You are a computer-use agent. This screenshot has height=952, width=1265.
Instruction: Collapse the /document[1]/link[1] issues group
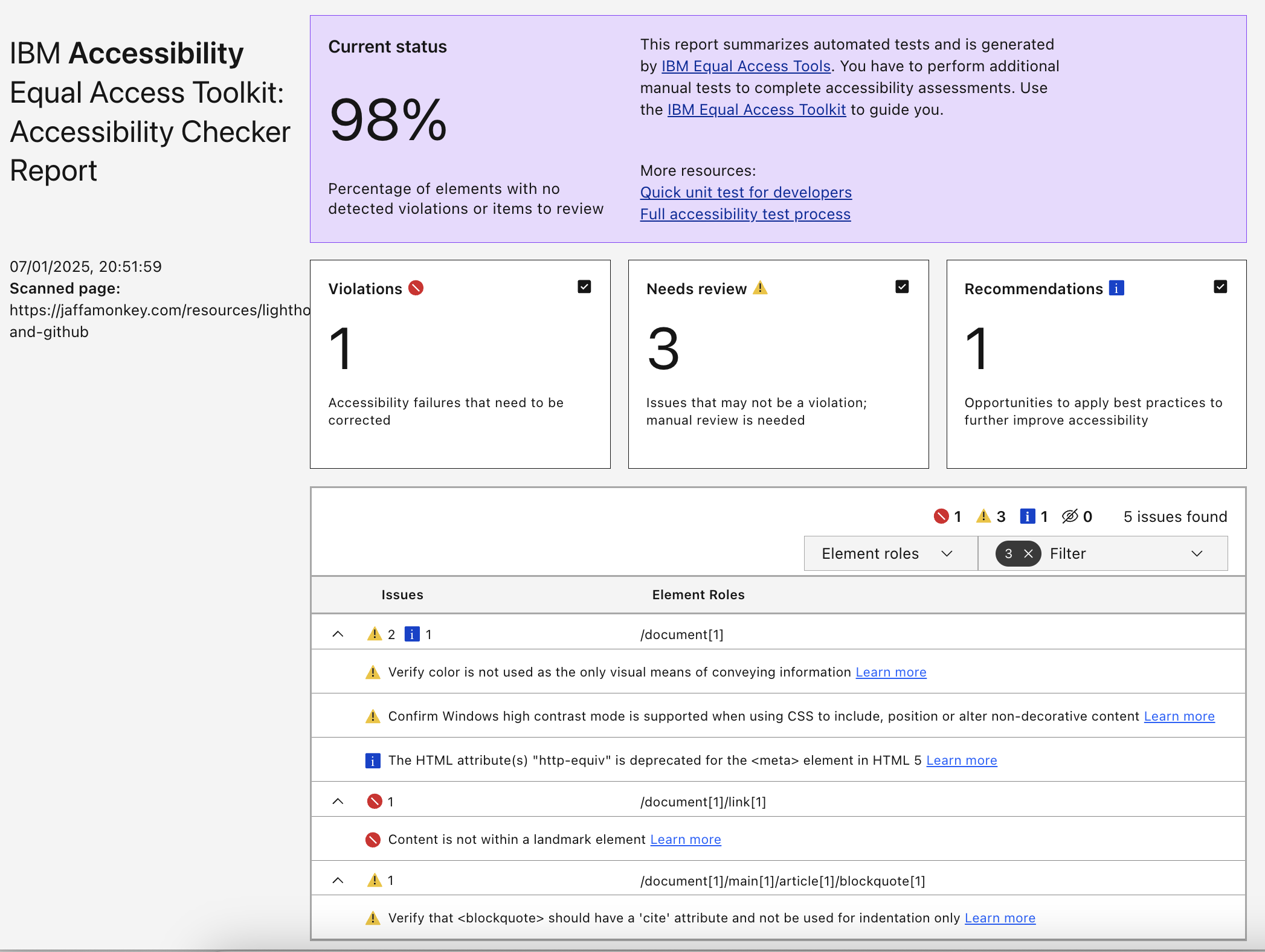tap(338, 802)
